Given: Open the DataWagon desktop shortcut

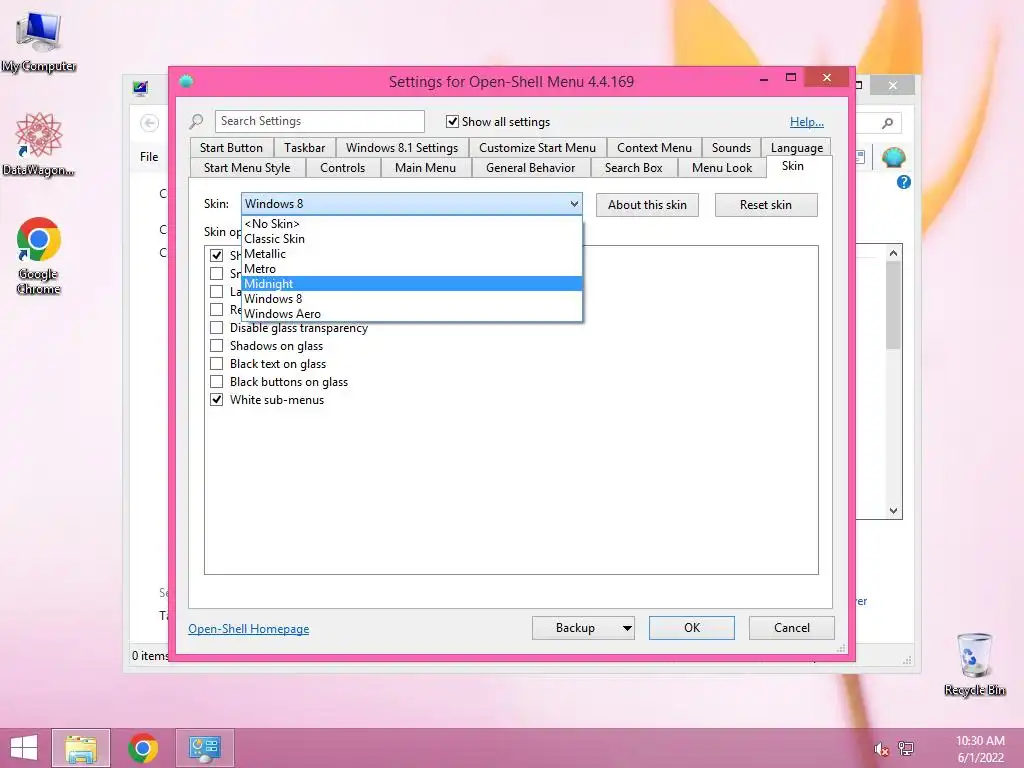Looking at the screenshot, I should 38,144.
